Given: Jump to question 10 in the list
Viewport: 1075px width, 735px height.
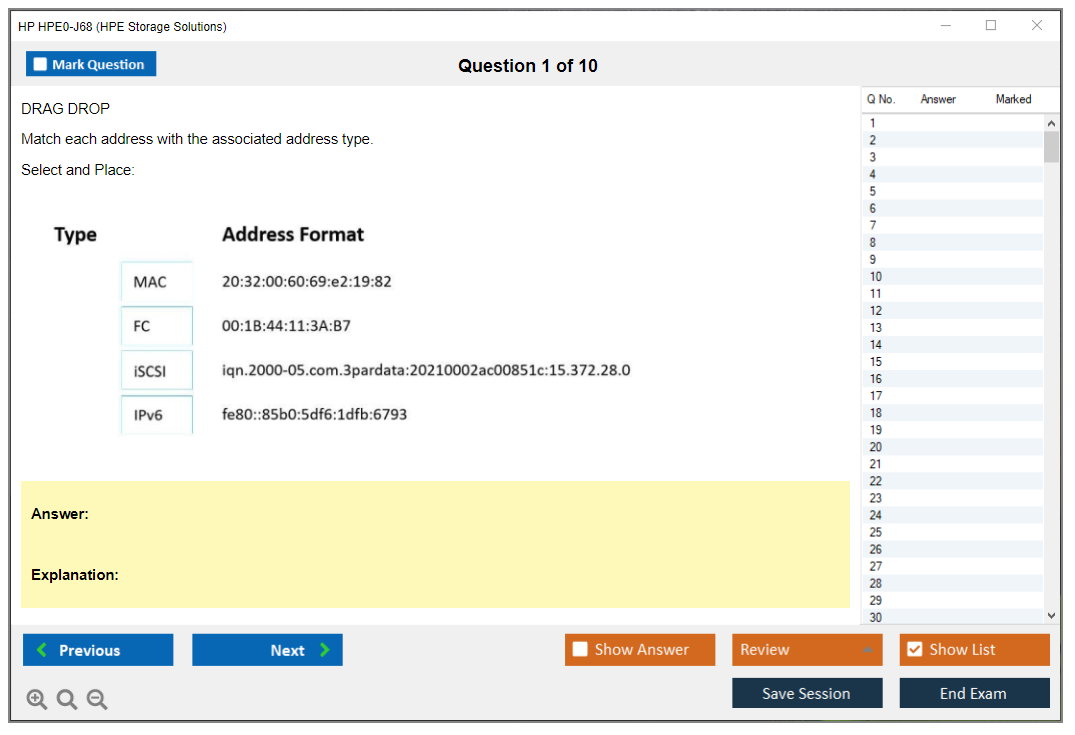Looking at the screenshot, I should point(876,276).
